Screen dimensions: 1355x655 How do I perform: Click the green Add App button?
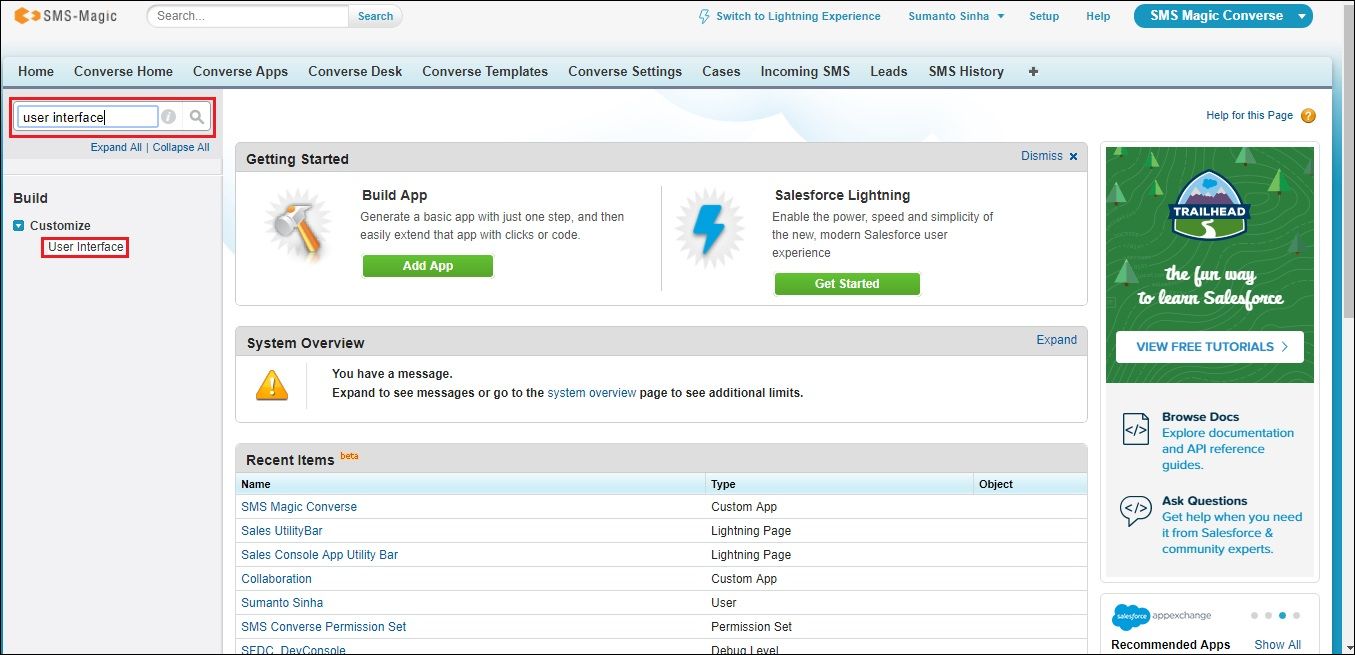[x=428, y=266]
